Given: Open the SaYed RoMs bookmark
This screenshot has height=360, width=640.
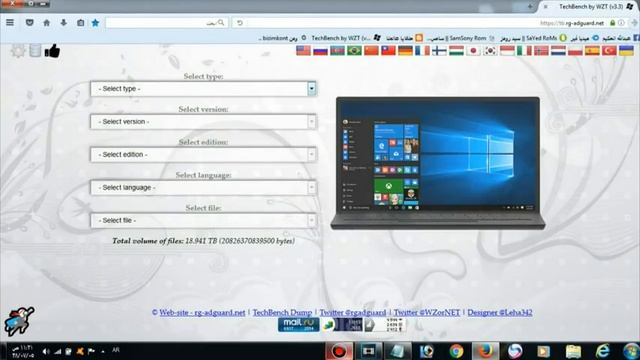Looking at the screenshot, I should pyautogui.click(x=533, y=38).
